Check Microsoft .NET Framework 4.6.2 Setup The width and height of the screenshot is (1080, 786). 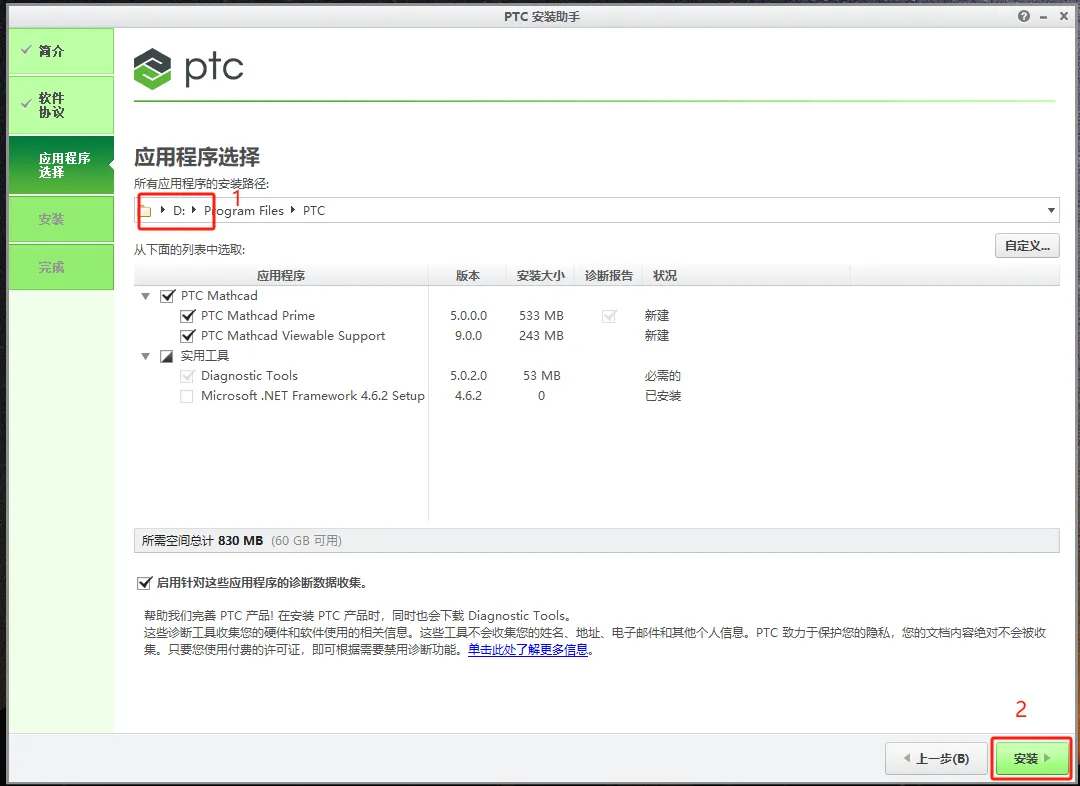click(x=187, y=396)
